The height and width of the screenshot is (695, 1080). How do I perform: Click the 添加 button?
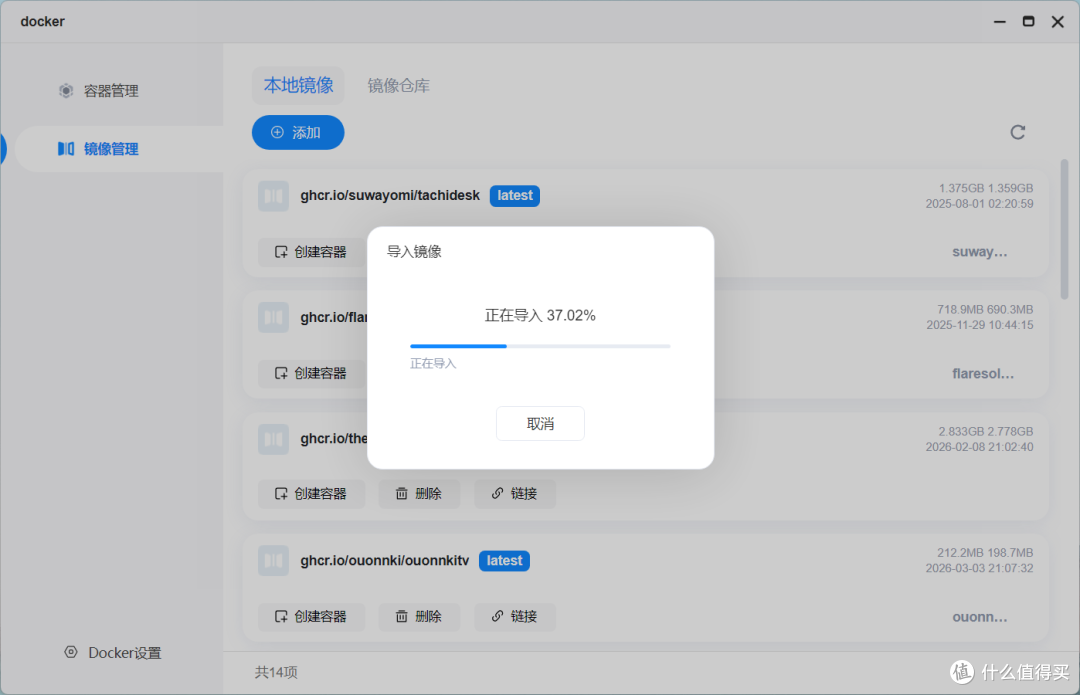pos(298,132)
